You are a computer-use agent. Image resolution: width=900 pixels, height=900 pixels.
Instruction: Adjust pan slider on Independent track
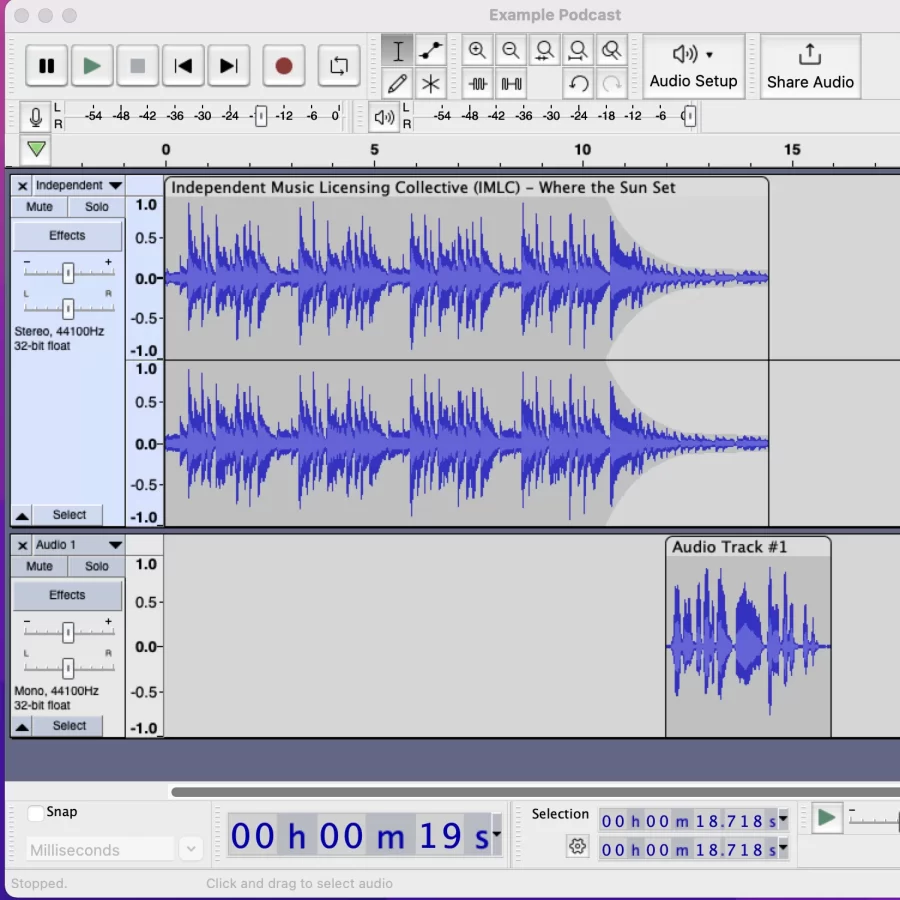[68, 309]
